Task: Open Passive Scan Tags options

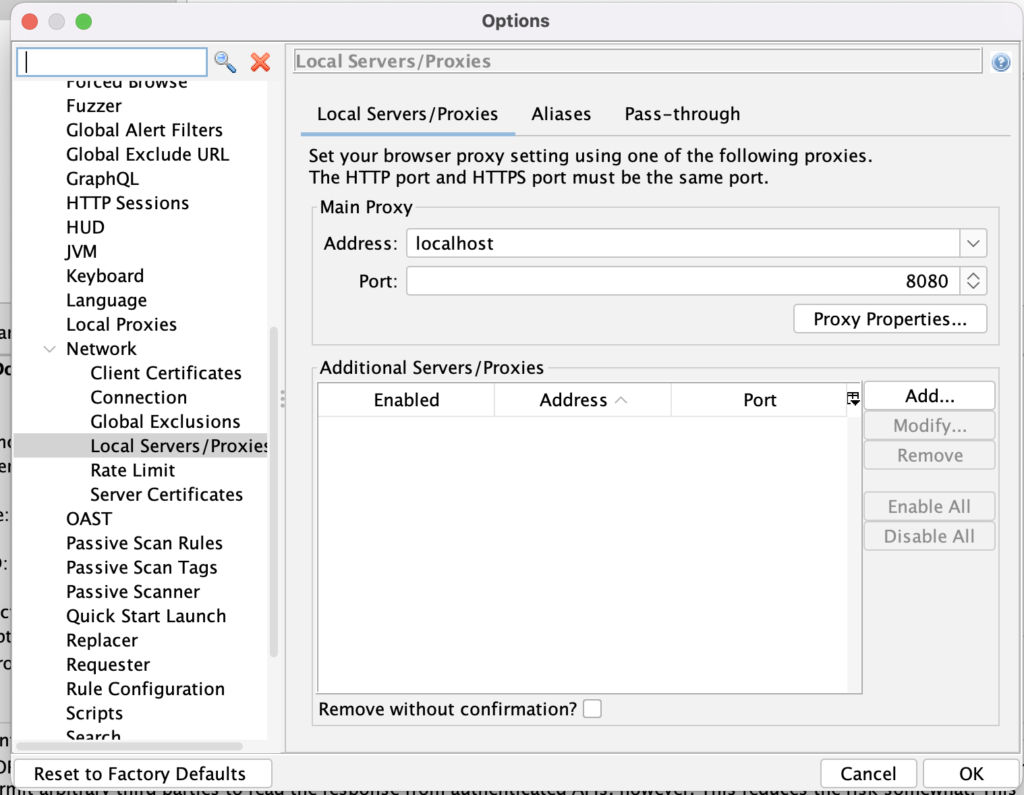Action: tap(142, 568)
